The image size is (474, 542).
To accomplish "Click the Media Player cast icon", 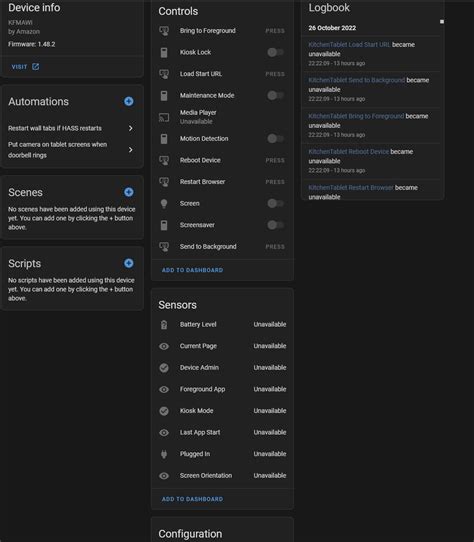I will click(x=164, y=117).
